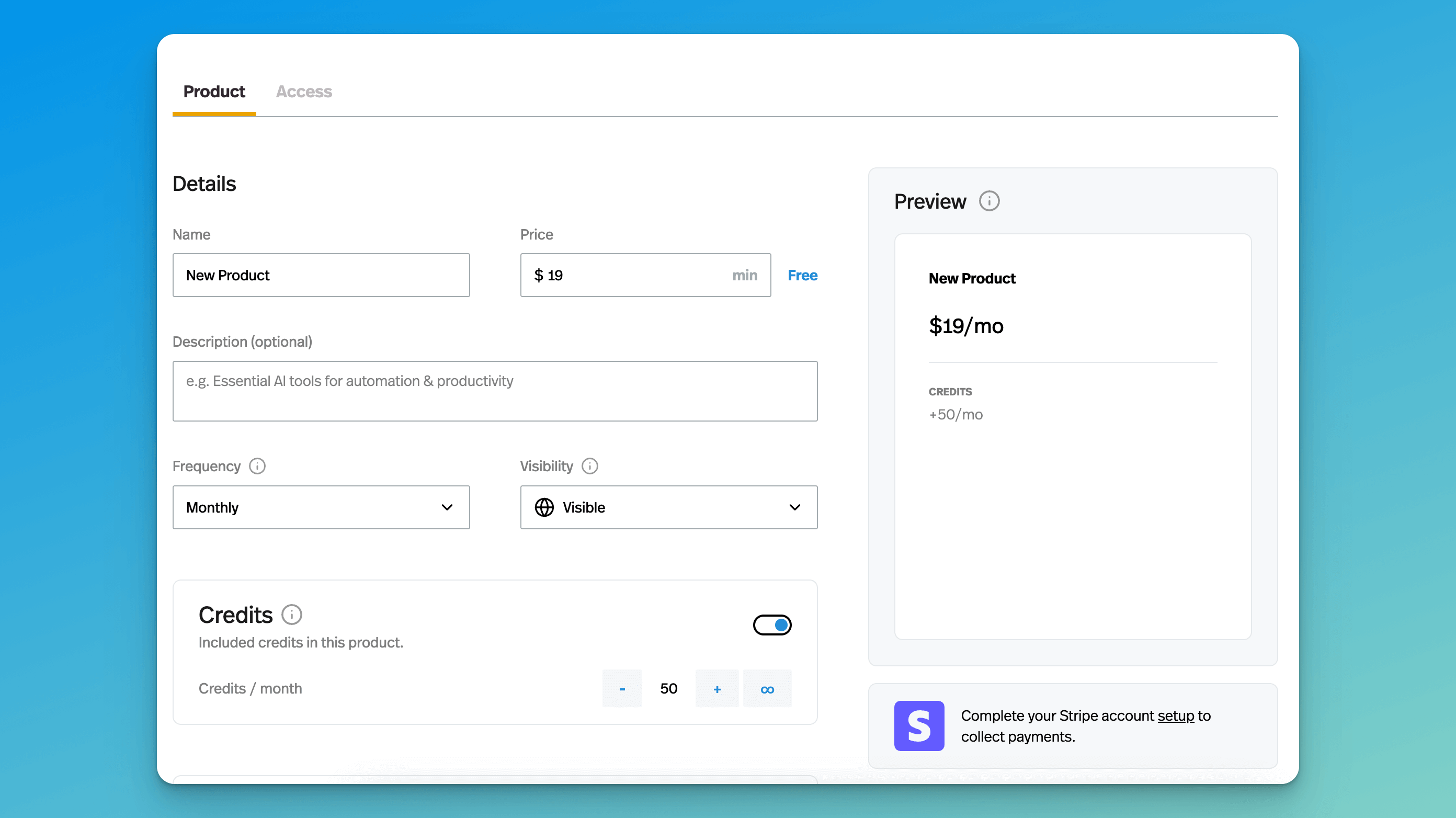Open the Credits info tooltip
1456x818 pixels.
[x=291, y=615]
